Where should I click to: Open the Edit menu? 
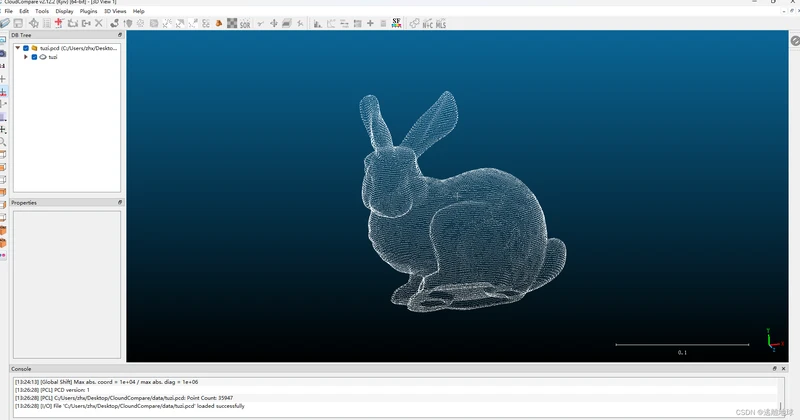coord(24,11)
